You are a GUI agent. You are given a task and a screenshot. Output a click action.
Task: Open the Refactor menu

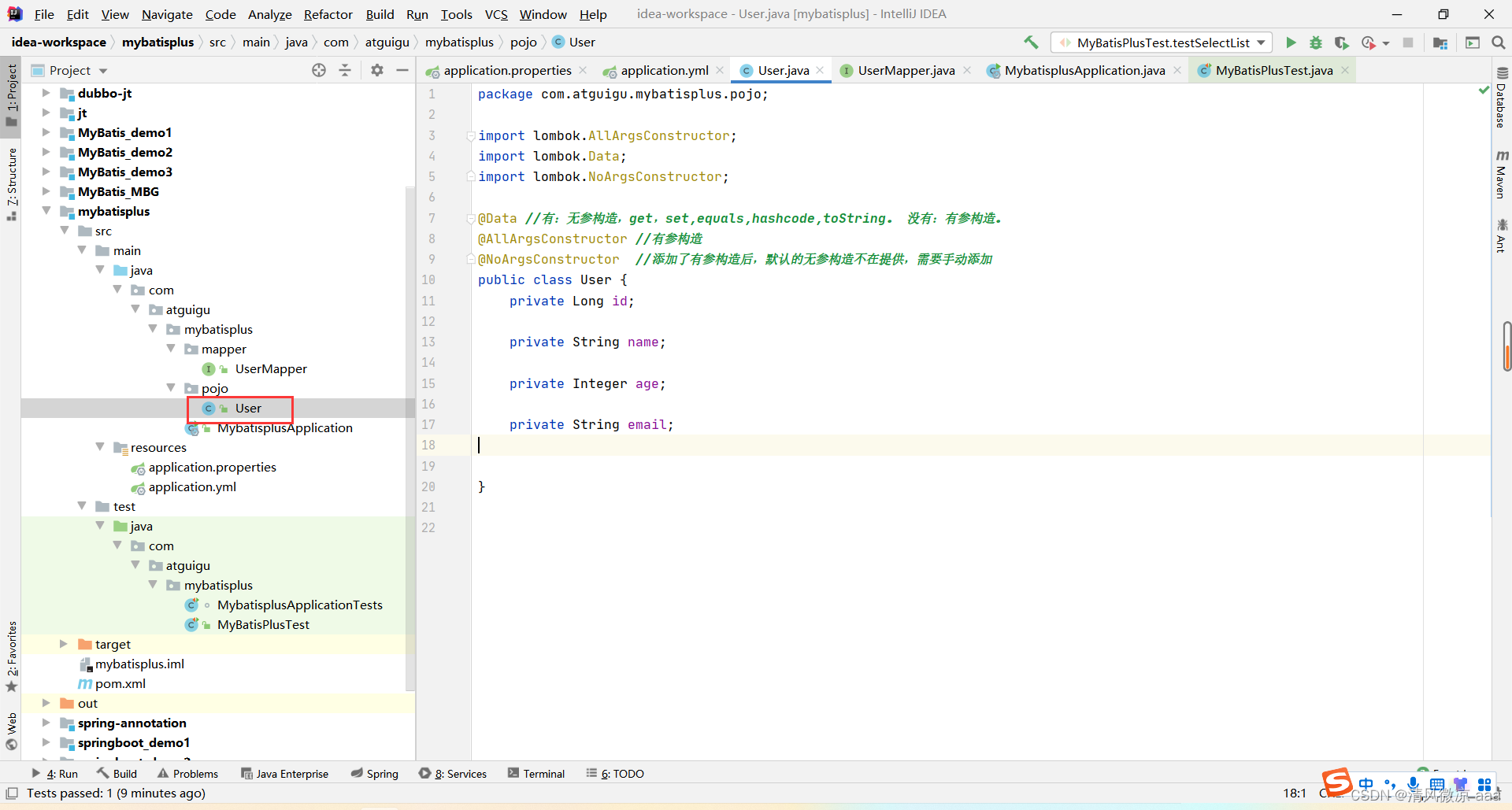(328, 14)
